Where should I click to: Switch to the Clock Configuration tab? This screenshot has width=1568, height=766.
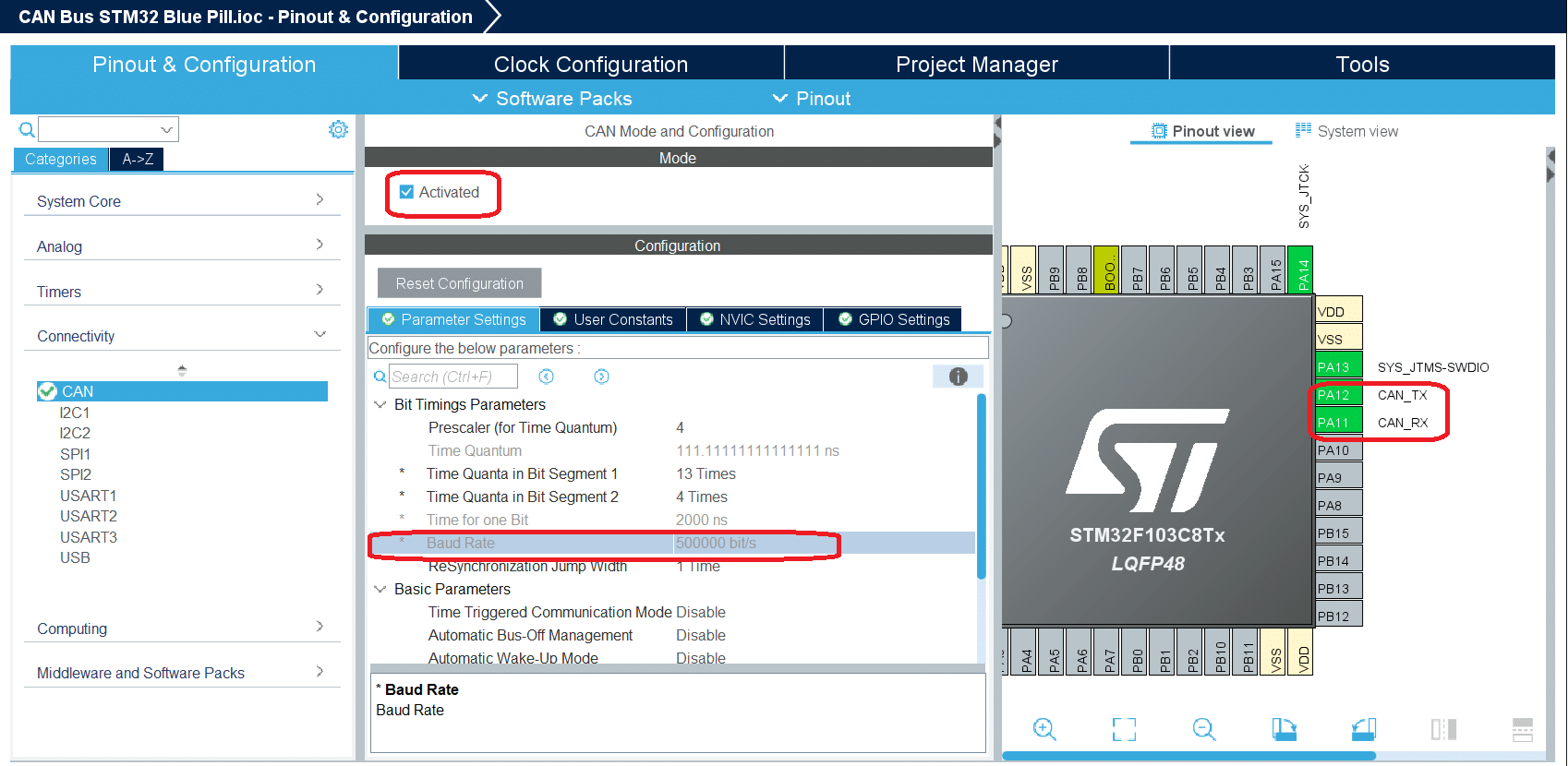591,64
